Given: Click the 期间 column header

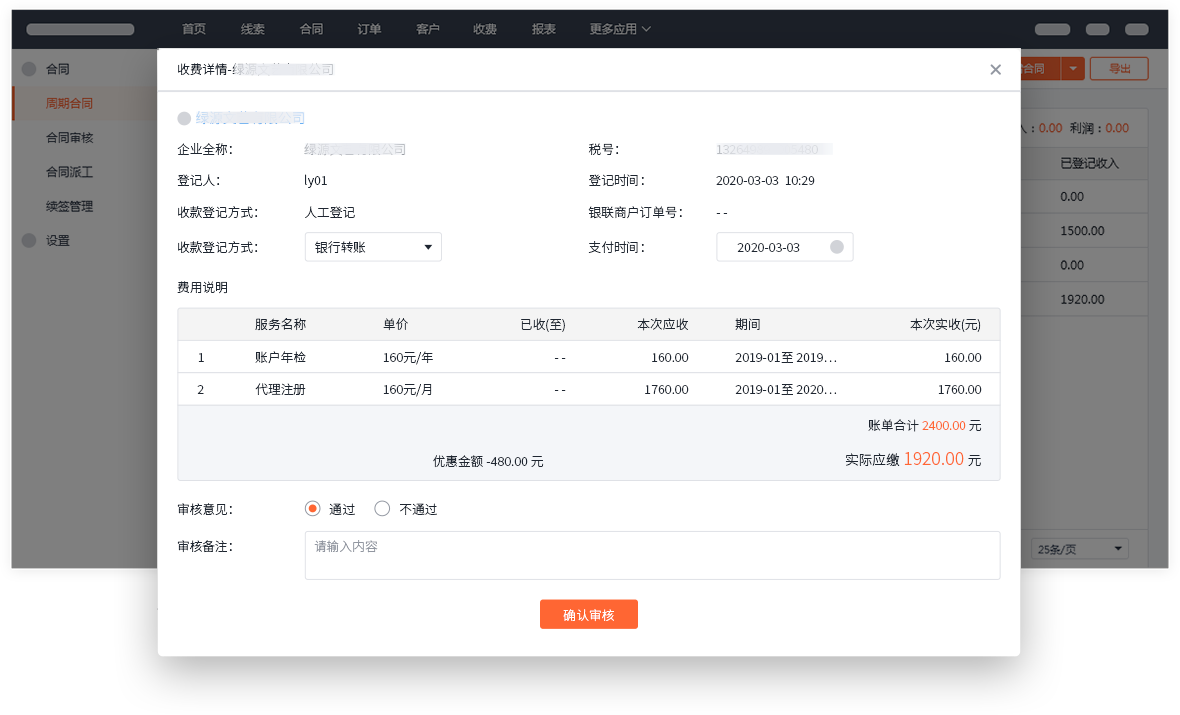Looking at the screenshot, I should coord(747,324).
